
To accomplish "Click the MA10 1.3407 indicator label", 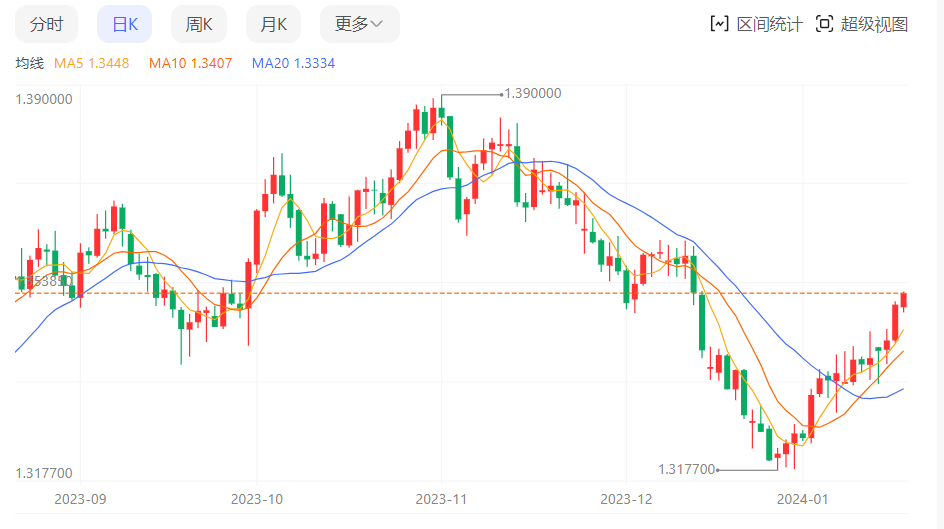I will [190, 63].
